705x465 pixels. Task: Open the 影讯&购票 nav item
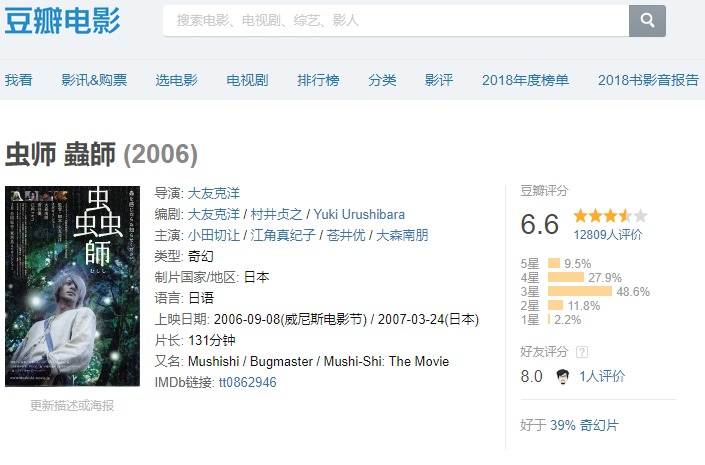[x=94, y=80]
